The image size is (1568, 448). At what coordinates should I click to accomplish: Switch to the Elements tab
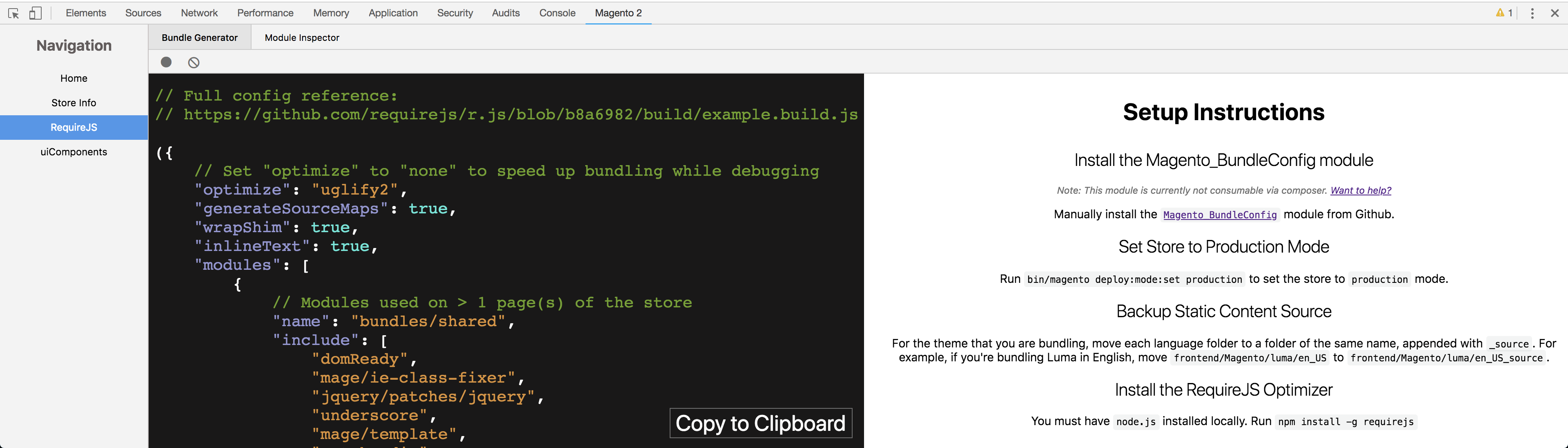[86, 13]
